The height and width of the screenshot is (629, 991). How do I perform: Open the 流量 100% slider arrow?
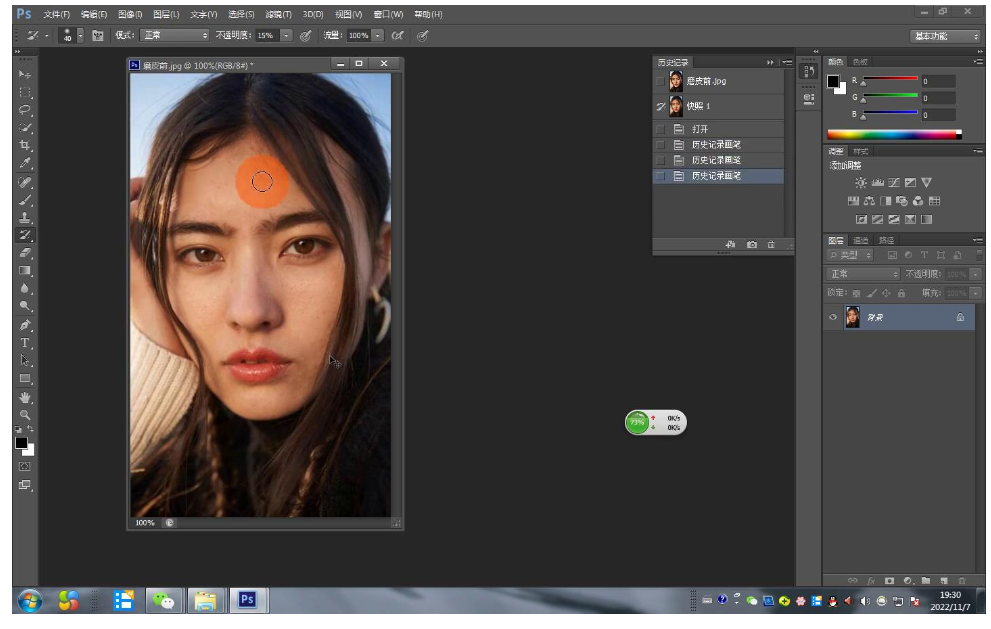(x=378, y=35)
